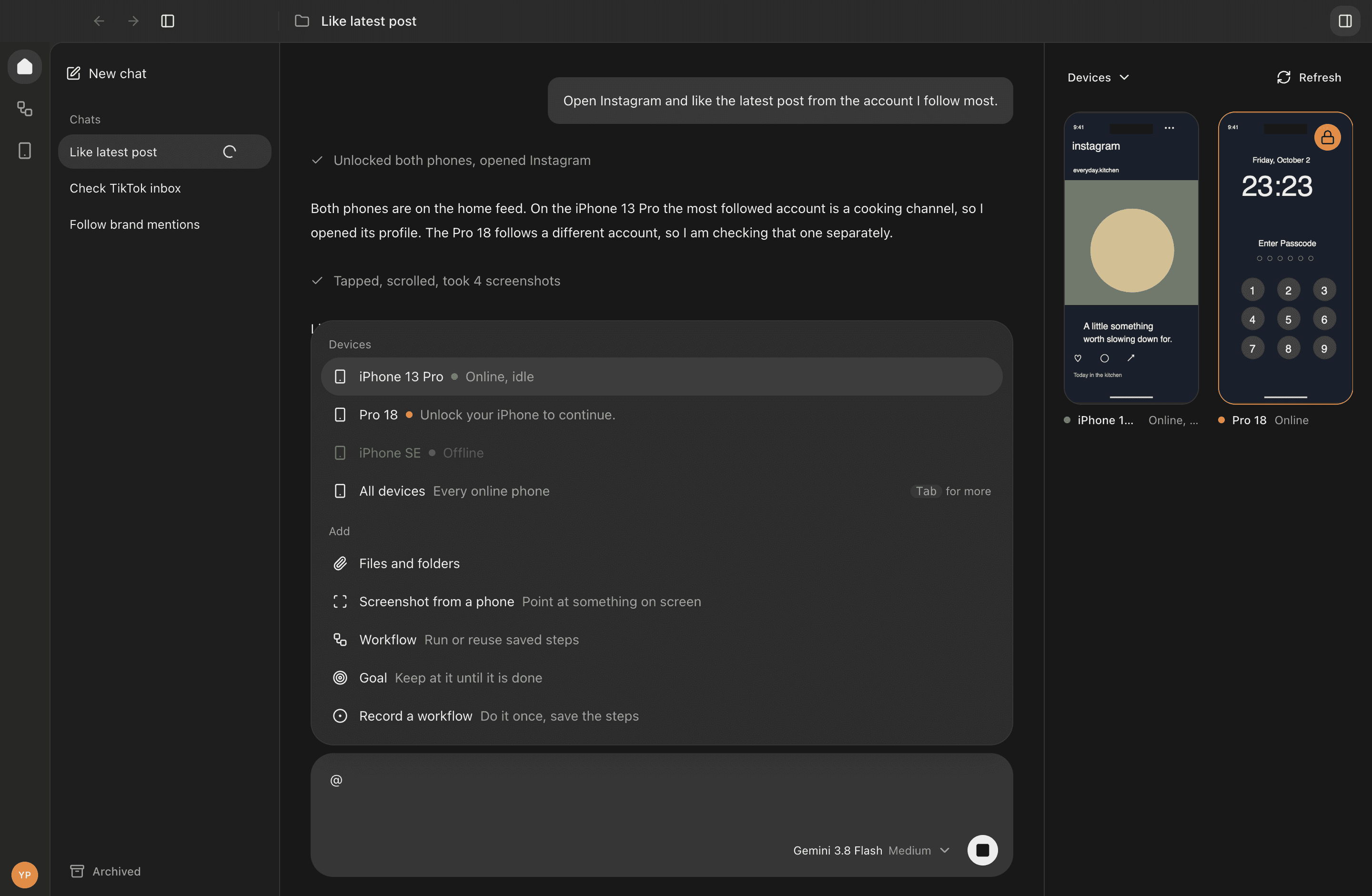Open the Check TikTok inbox chat
This screenshot has width=1372, height=896.
click(x=164, y=188)
